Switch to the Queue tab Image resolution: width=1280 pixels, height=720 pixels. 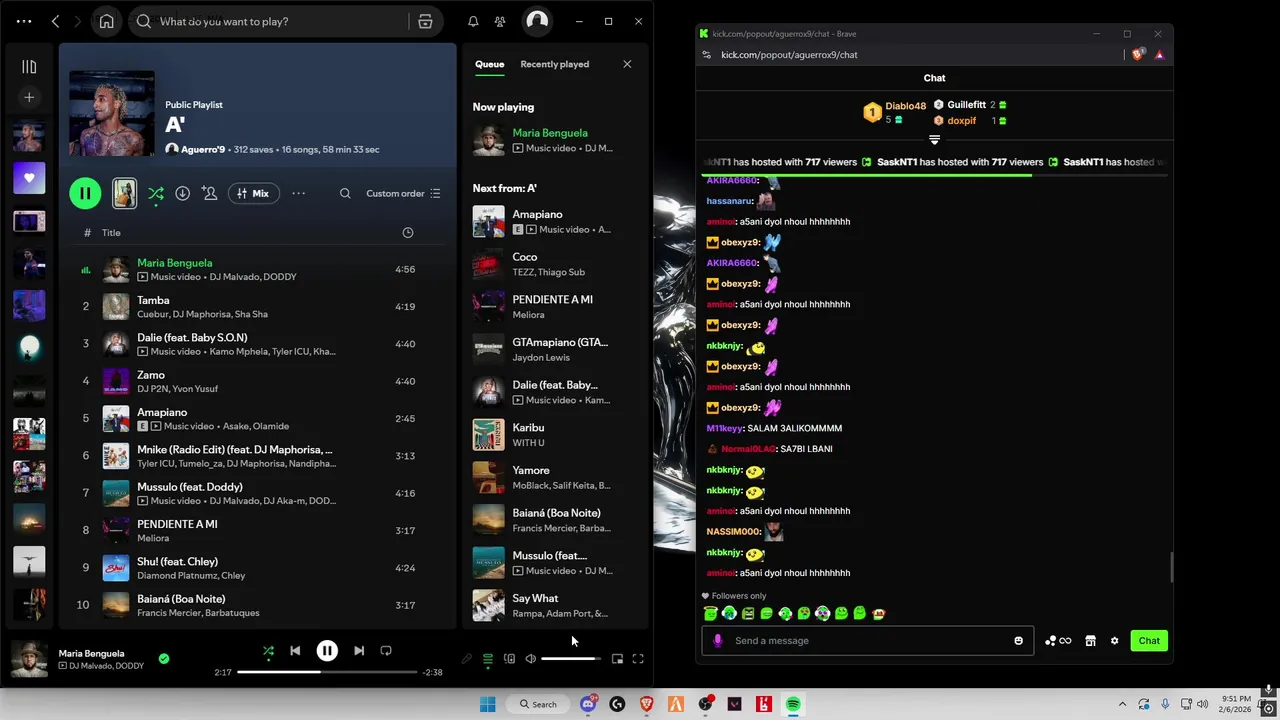click(x=489, y=64)
